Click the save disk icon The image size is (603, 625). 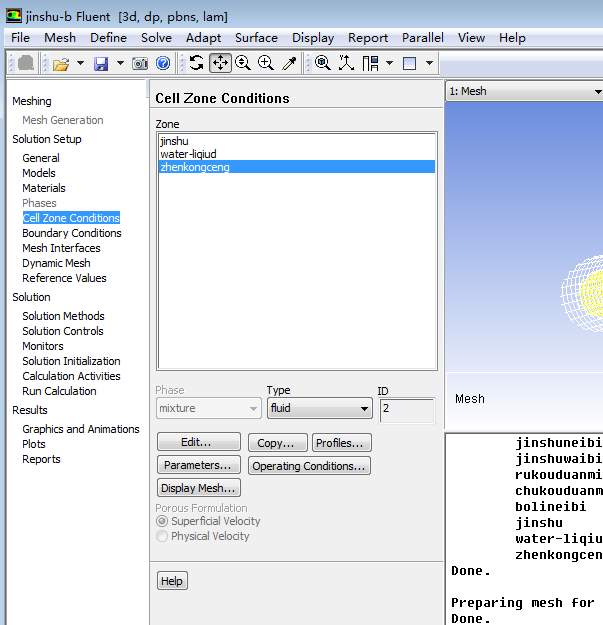coord(101,63)
